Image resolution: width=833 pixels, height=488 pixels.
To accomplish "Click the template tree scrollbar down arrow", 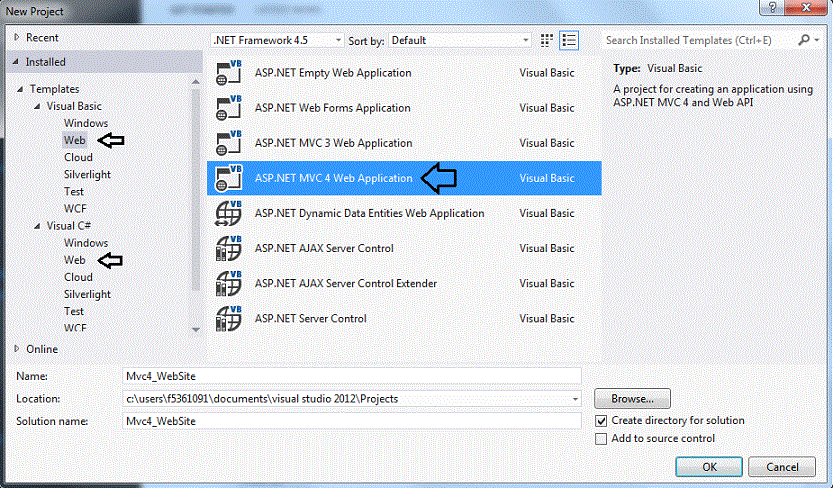I will (x=196, y=330).
